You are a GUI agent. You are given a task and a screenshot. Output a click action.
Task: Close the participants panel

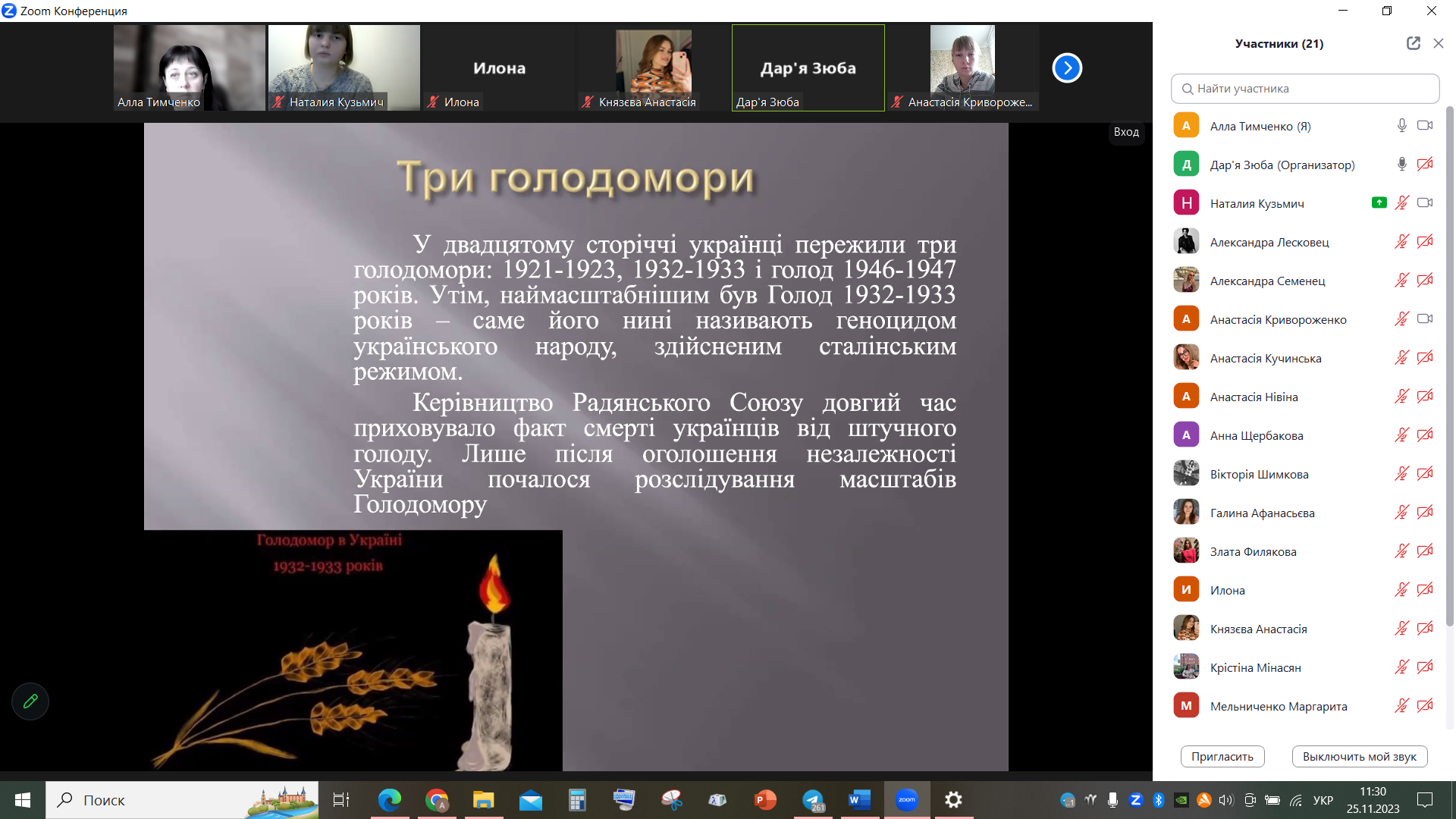pos(1438,43)
